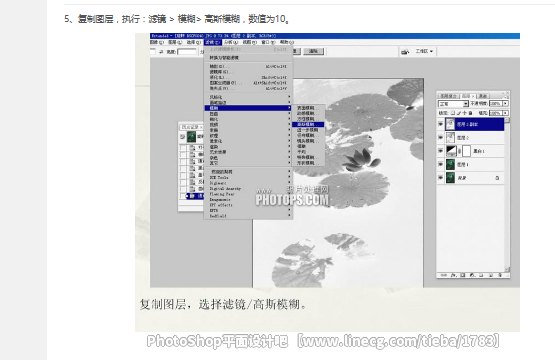
Task: Select 特殊模糊 (Smart Blur) in the blur submenu
Action: point(308,157)
